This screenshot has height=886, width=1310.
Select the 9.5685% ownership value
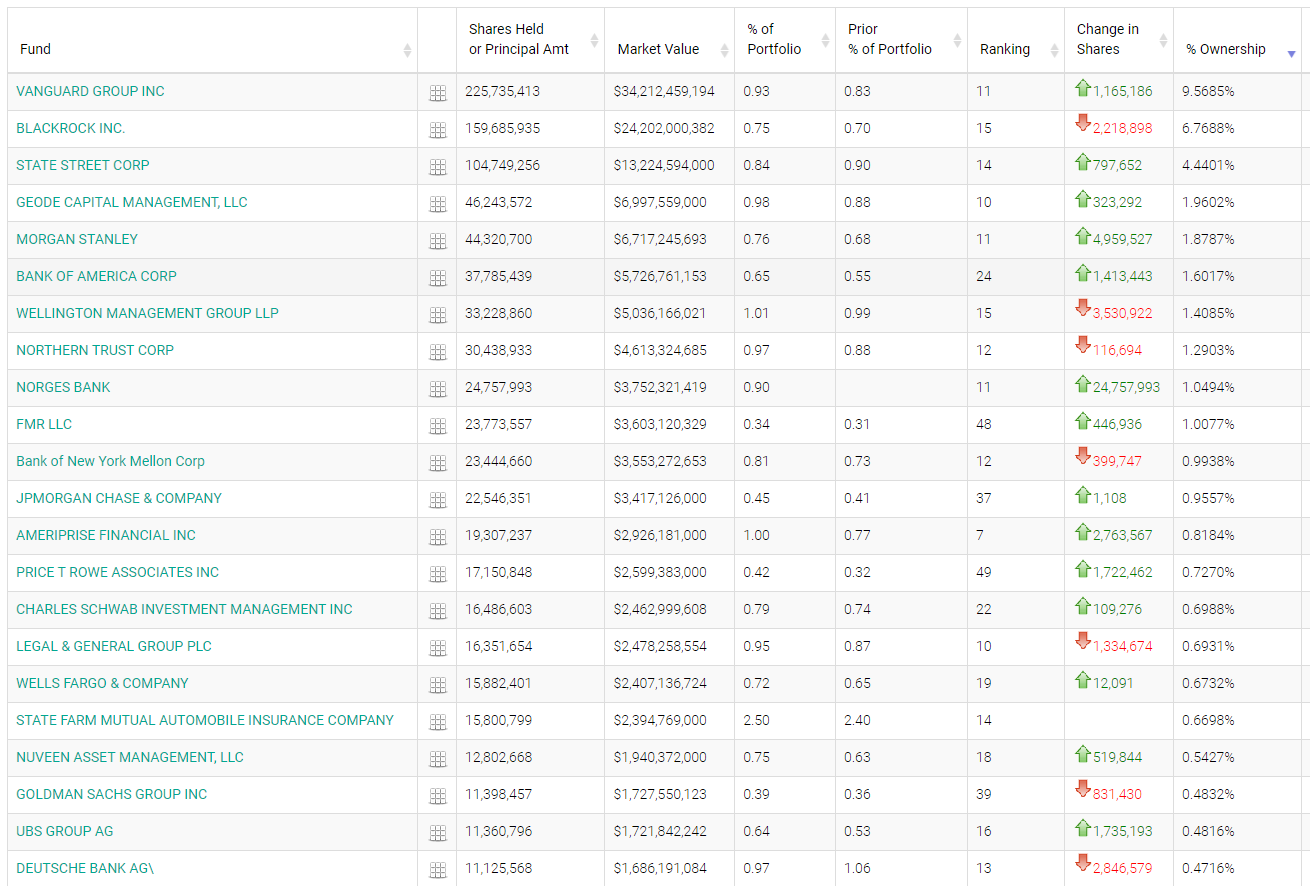coord(1208,91)
